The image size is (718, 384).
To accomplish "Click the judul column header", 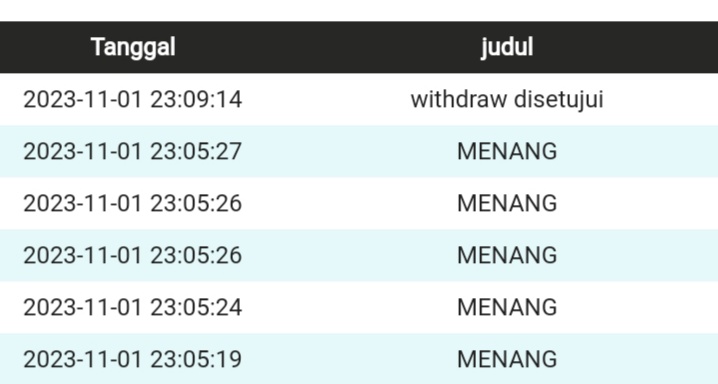I will point(507,47).
